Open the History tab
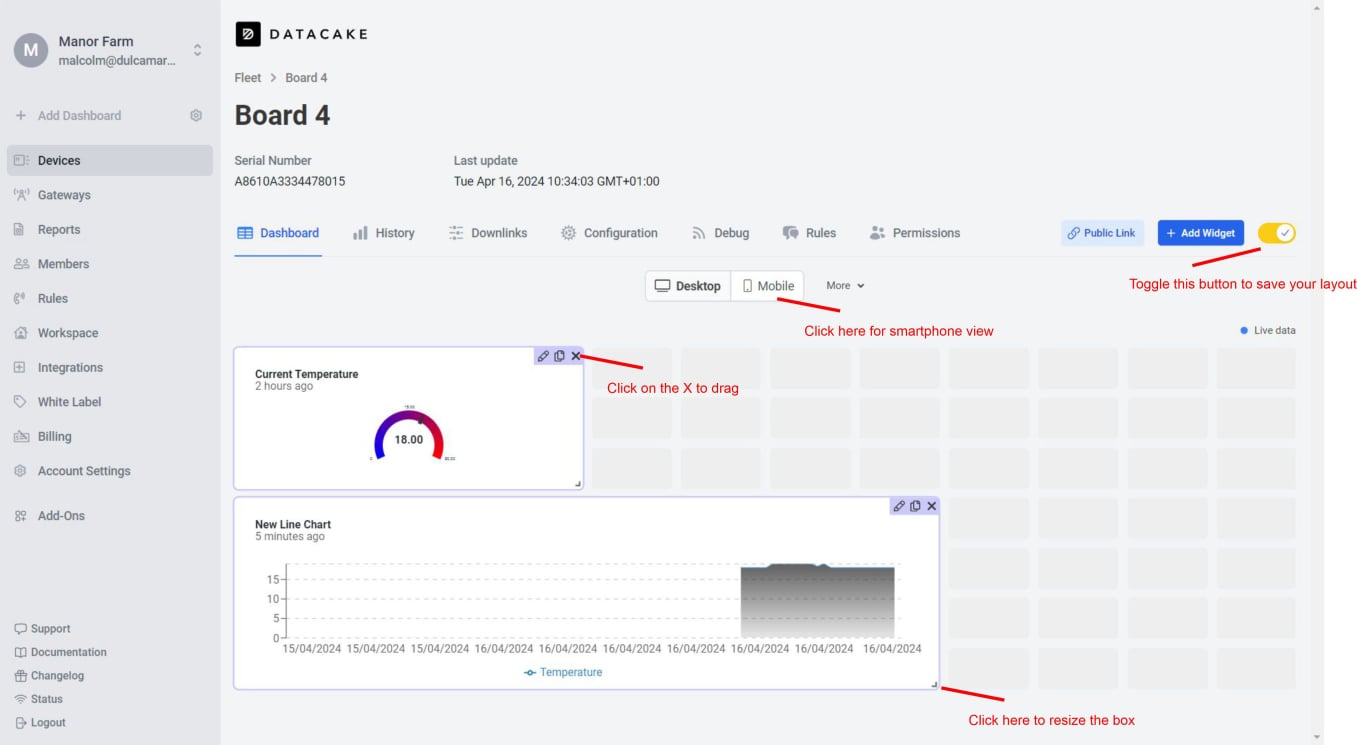This screenshot has width=1357, height=745. point(384,233)
